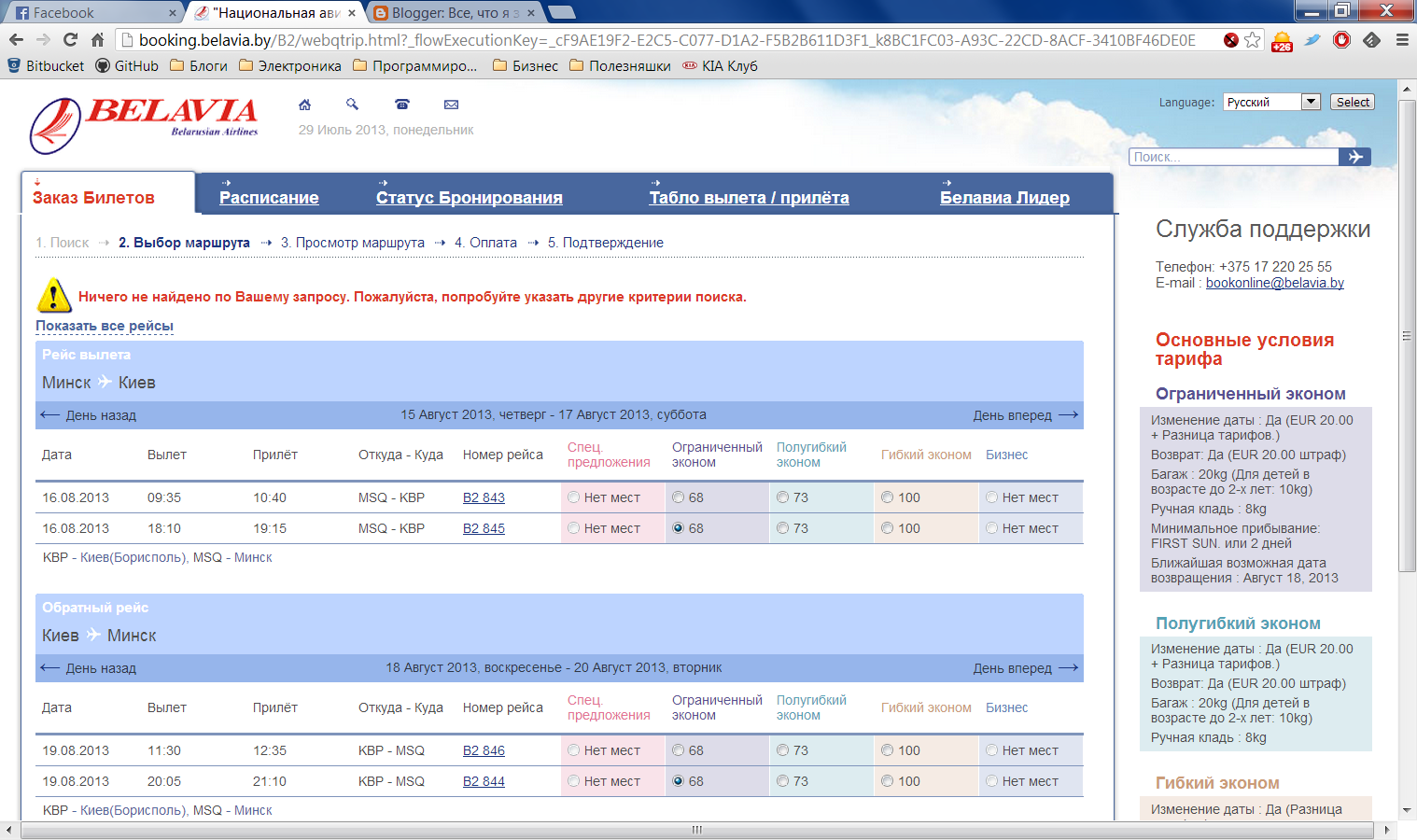Click the Поиск search field
This screenshot has width=1417, height=840.
point(1234,157)
